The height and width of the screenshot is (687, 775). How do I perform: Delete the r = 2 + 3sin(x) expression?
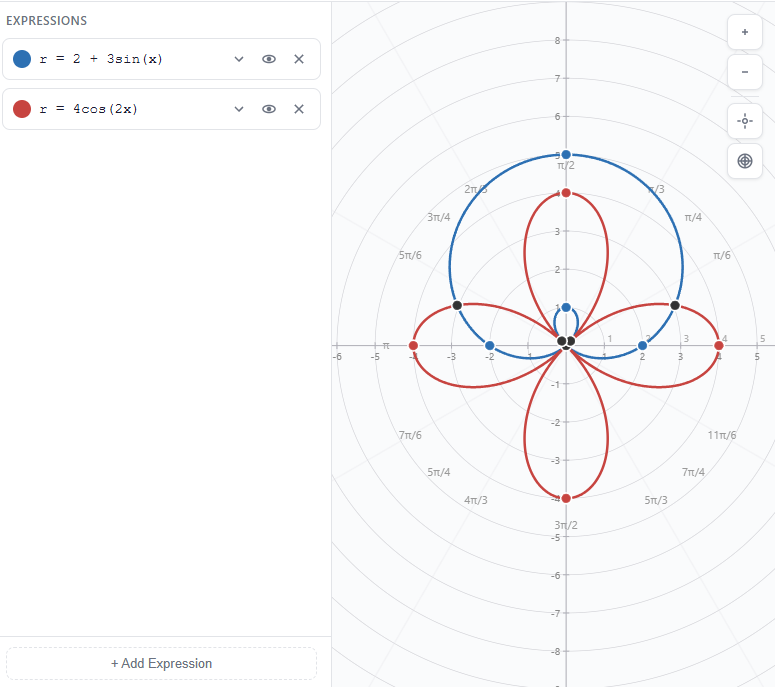299,59
